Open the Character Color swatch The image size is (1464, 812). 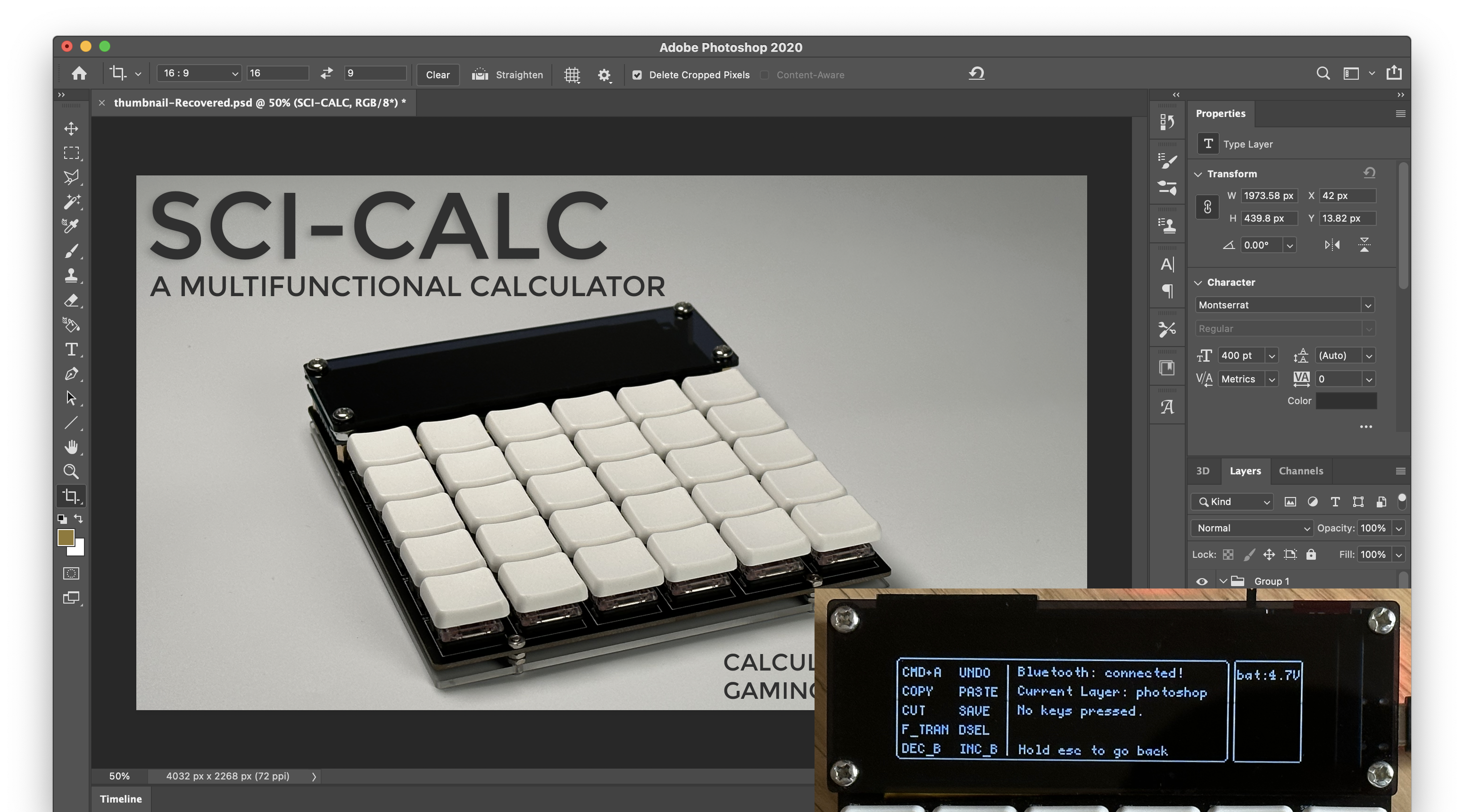pos(1347,401)
